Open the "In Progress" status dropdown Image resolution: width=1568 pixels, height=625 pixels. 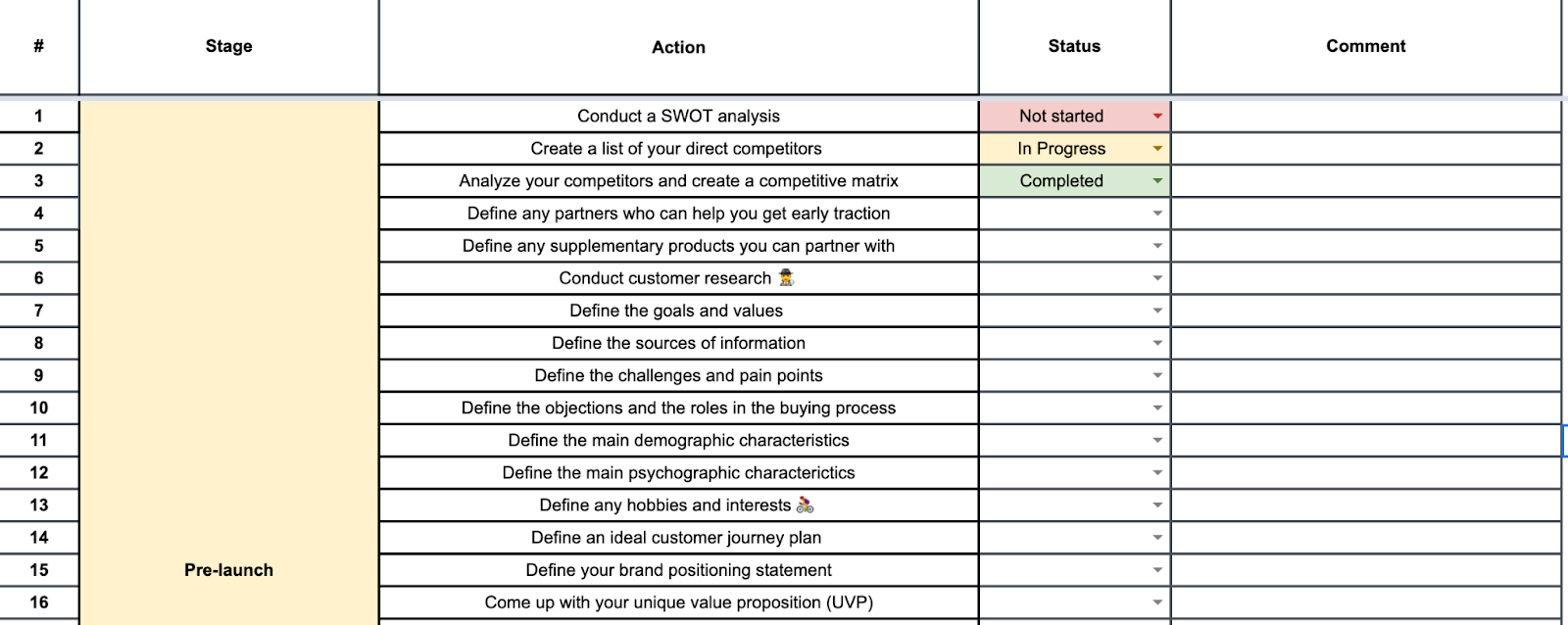coord(1157,148)
